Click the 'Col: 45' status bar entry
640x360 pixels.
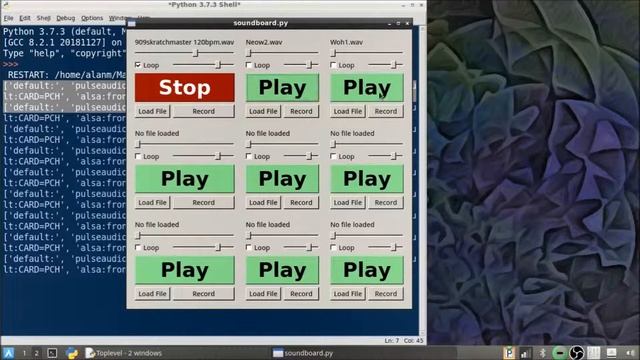click(x=413, y=340)
